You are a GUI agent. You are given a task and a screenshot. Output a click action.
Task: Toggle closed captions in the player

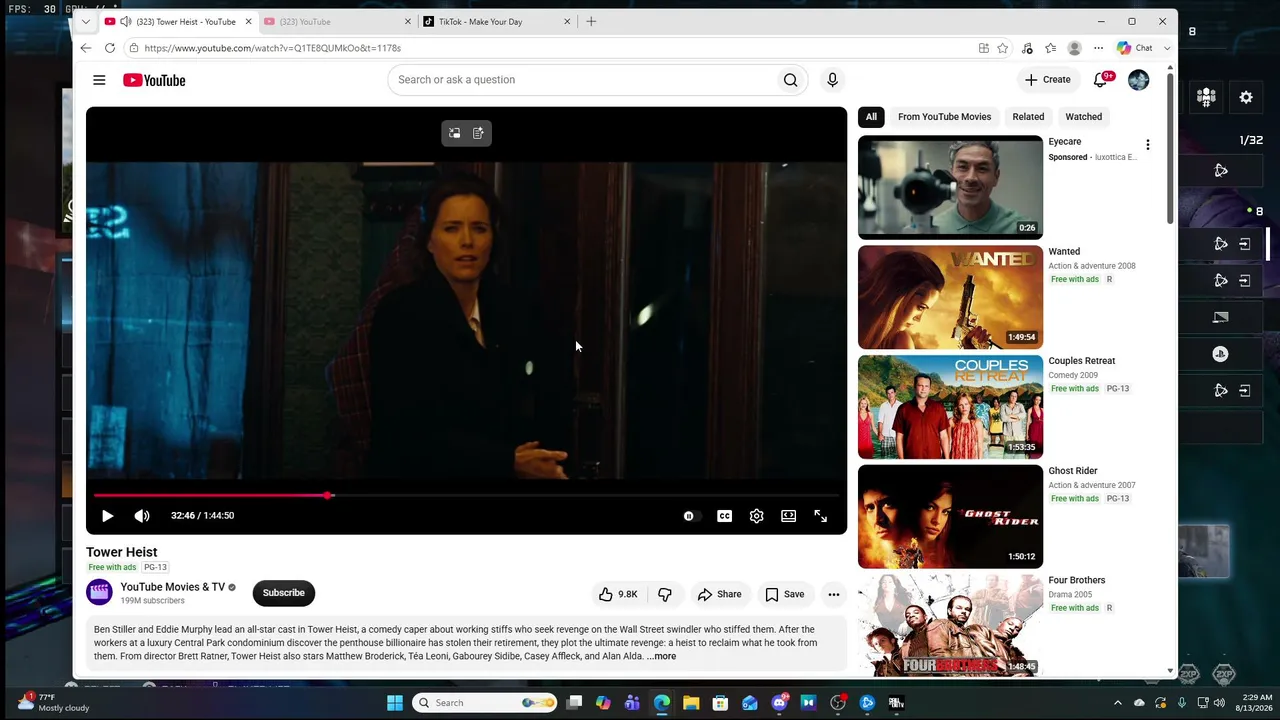pos(724,516)
